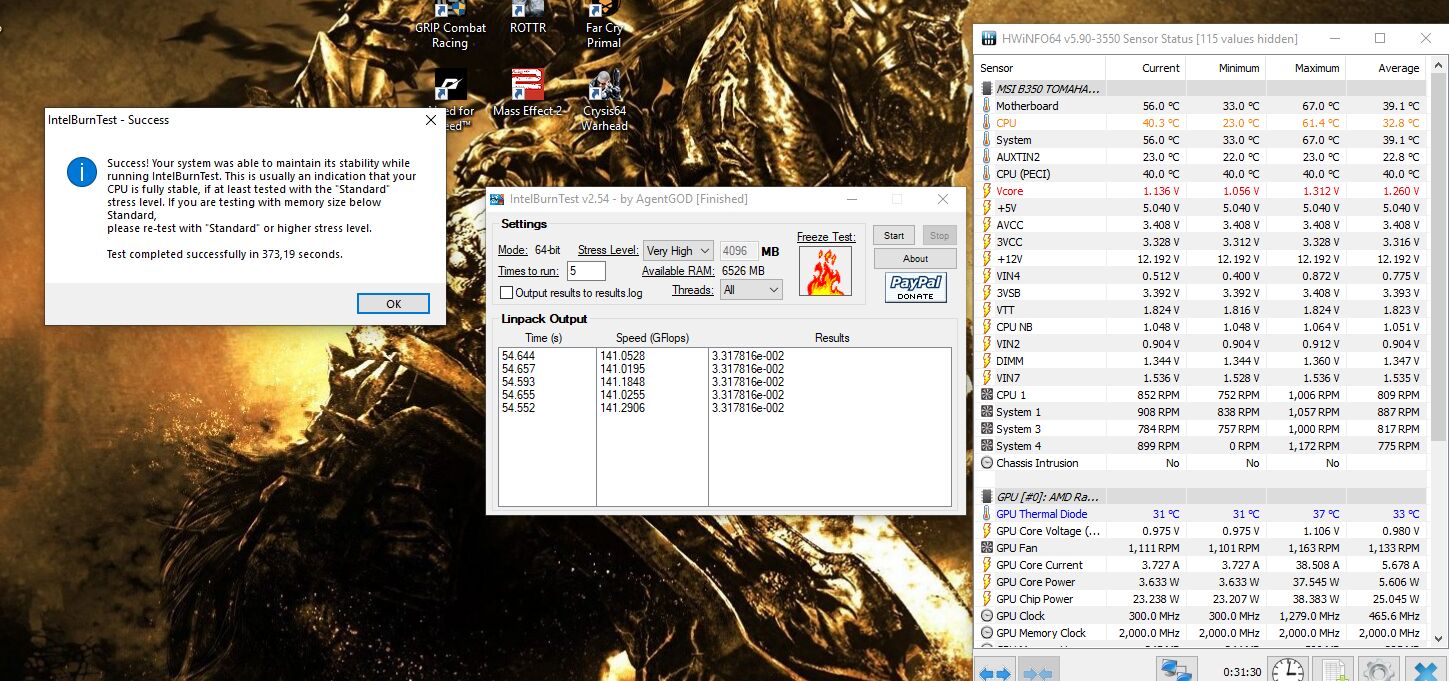
Task: Open Crysis64 Warhead desktop shortcut
Action: 604,100
